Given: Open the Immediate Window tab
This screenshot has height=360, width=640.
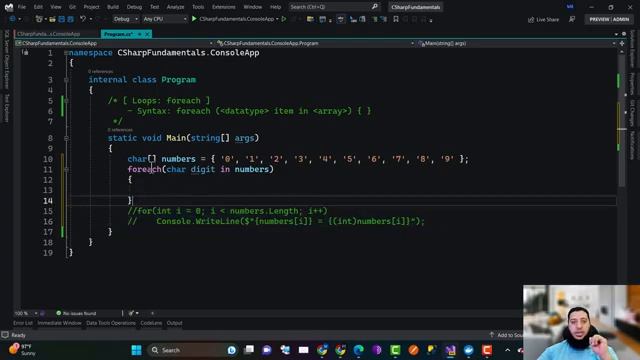Looking at the screenshot, I should pos(59,323).
